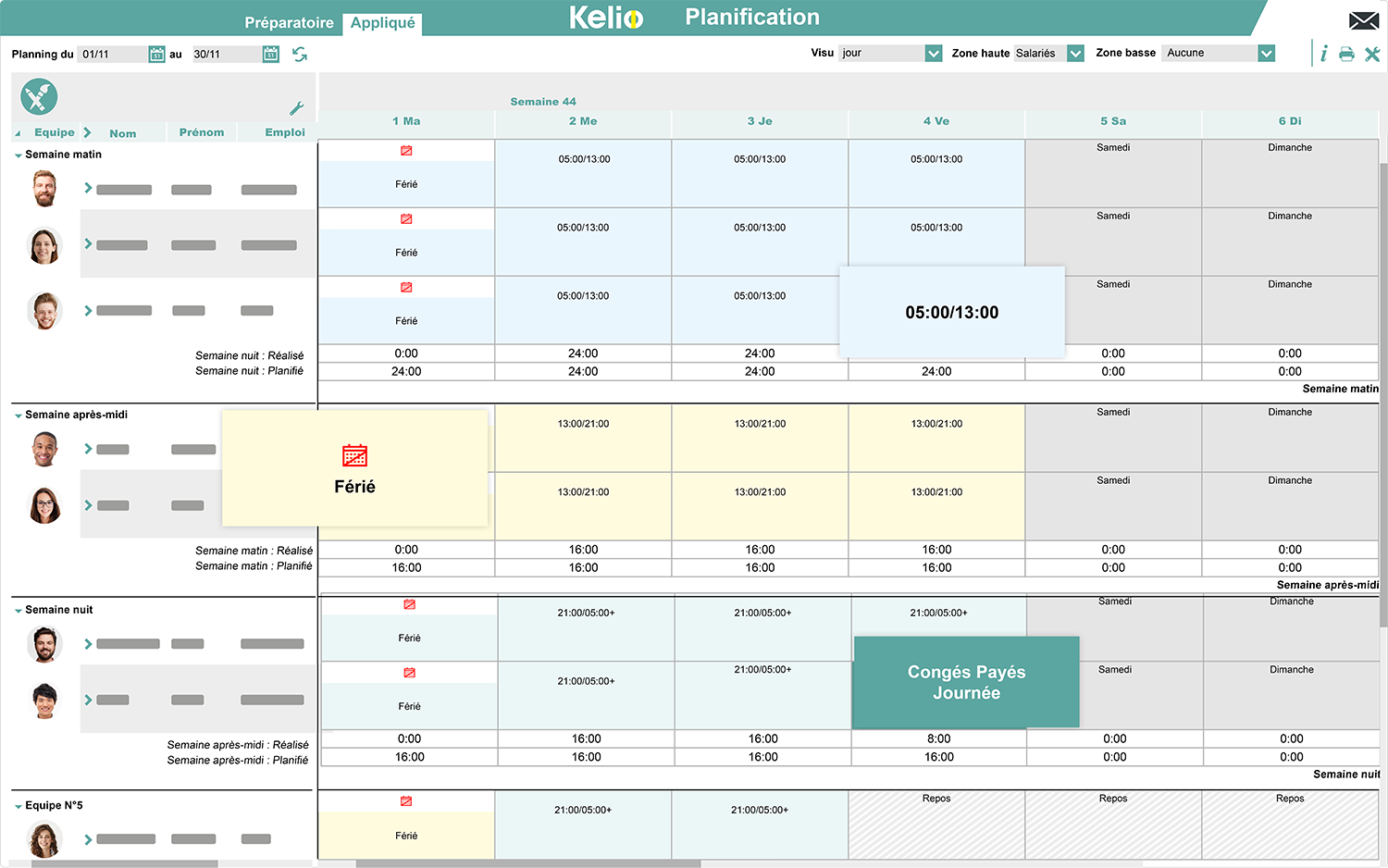Open the Visu 'jour' dropdown
Viewport: 1388px width, 868px height.
pos(934,53)
